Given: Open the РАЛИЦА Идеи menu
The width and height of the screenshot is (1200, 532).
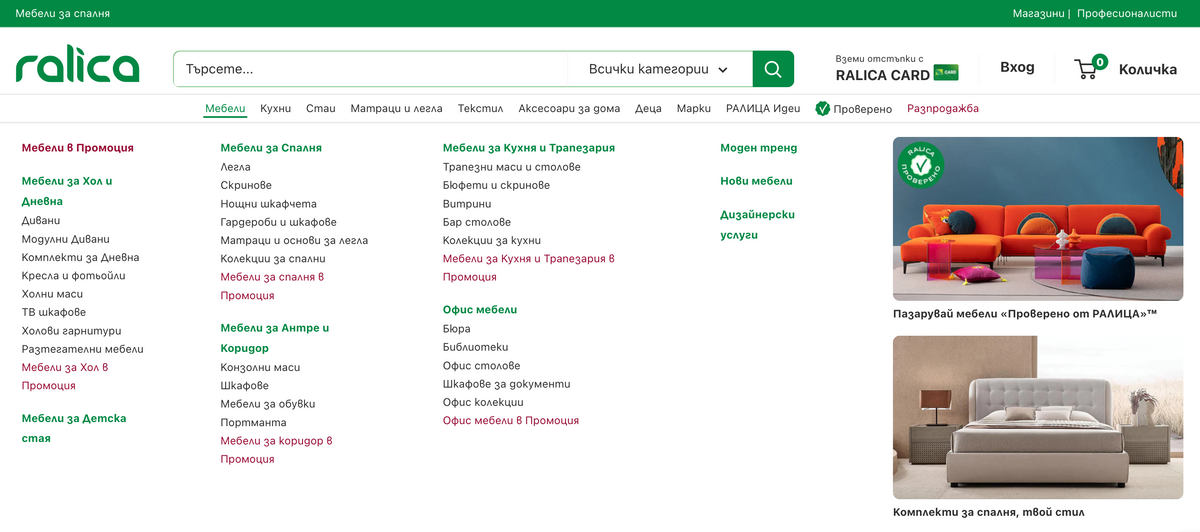Looking at the screenshot, I should (763, 108).
